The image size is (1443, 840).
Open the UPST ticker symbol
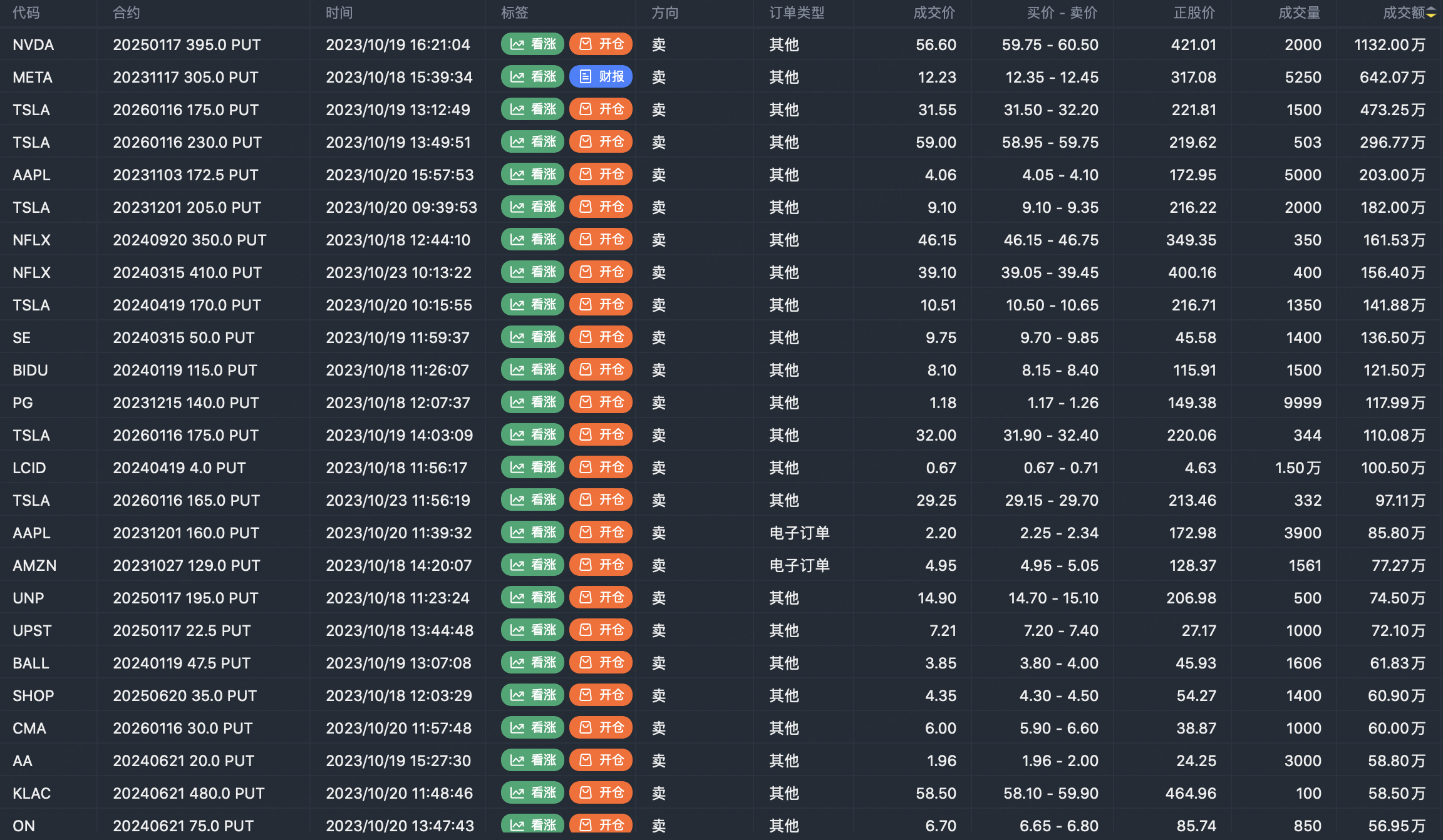tap(32, 631)
